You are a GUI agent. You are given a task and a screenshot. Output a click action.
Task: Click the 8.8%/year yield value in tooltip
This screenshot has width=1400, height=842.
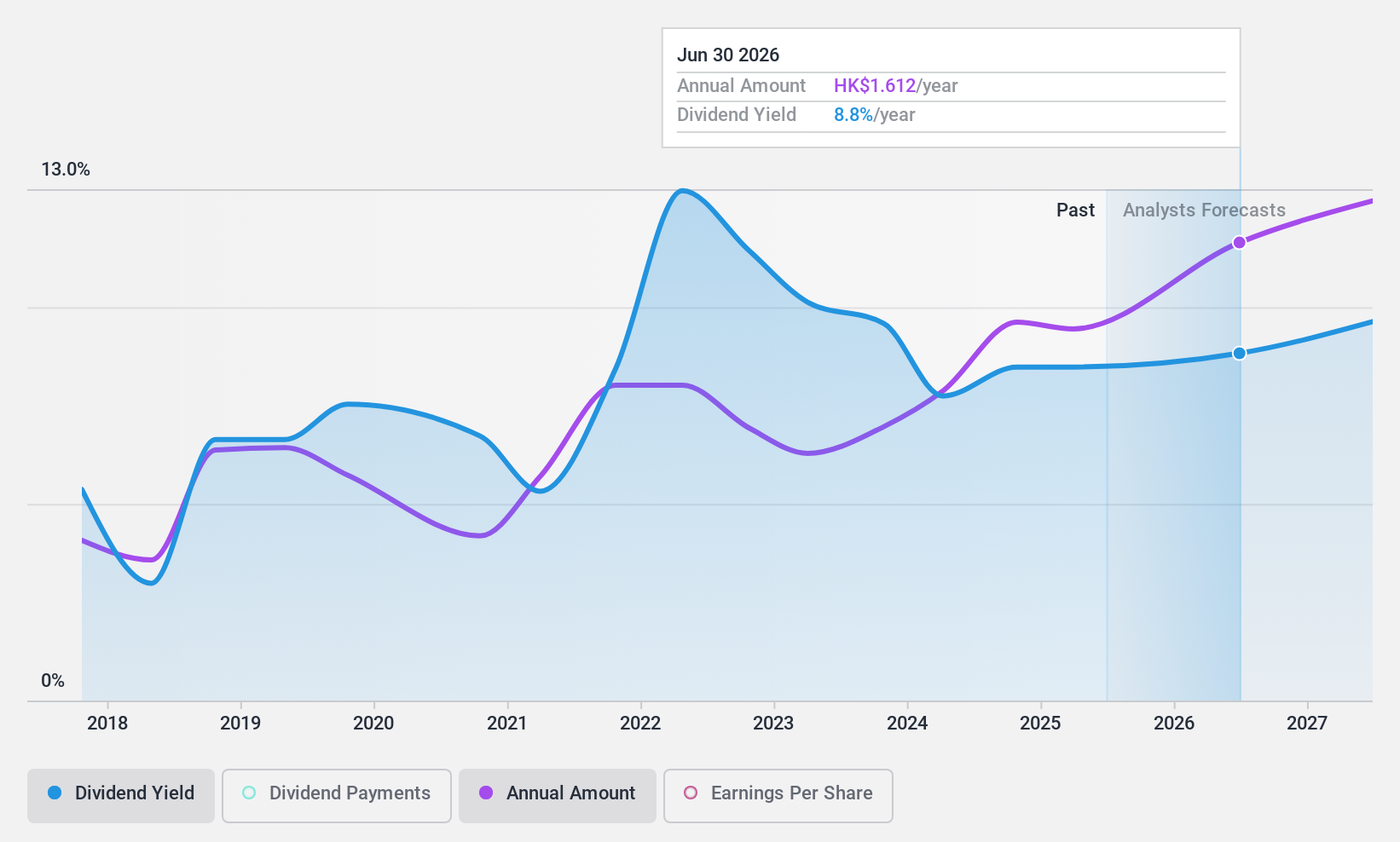point(874,115)
